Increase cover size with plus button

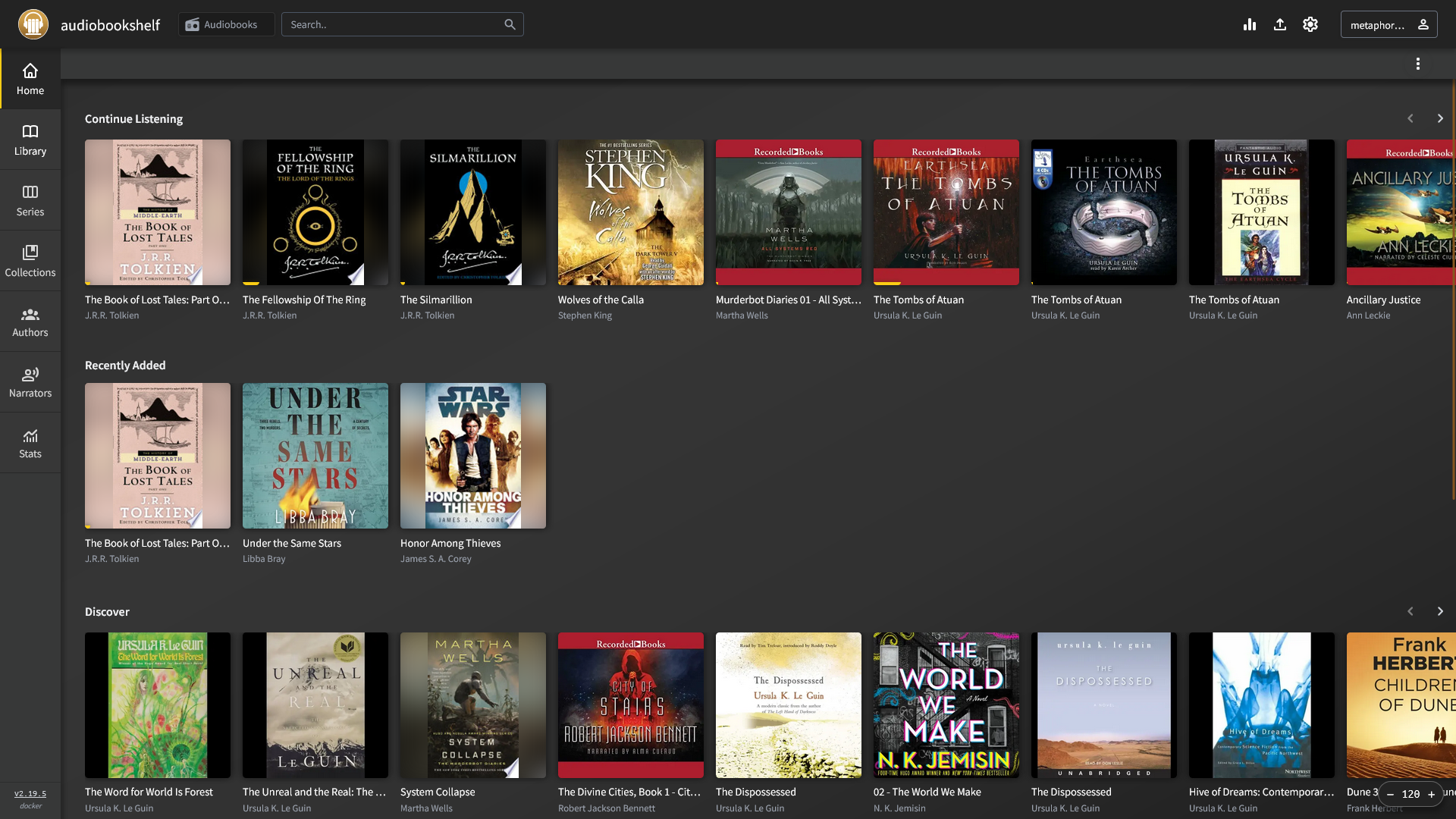(x=1432, y=794)
